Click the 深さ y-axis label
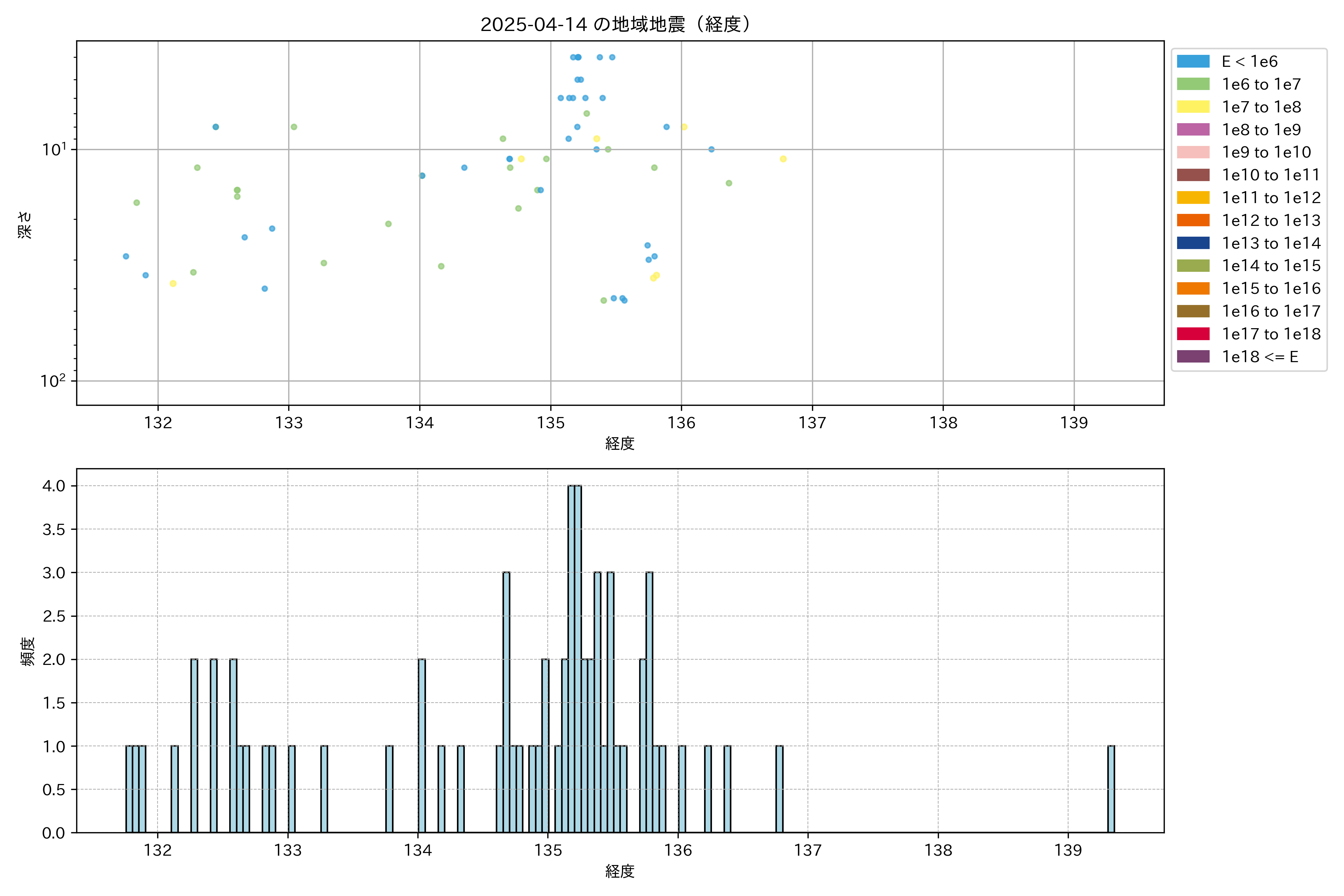This screenshot has height=896, width=1344. pyautogui.click(x=25, y=225)
